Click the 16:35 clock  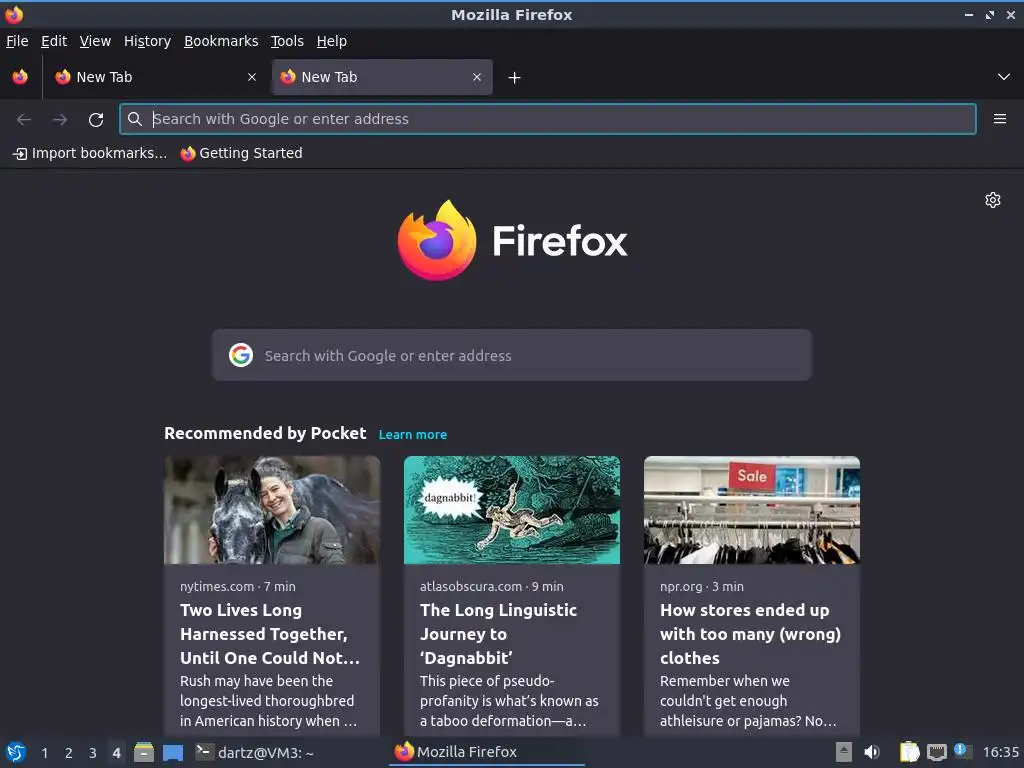coord(1000,752)
